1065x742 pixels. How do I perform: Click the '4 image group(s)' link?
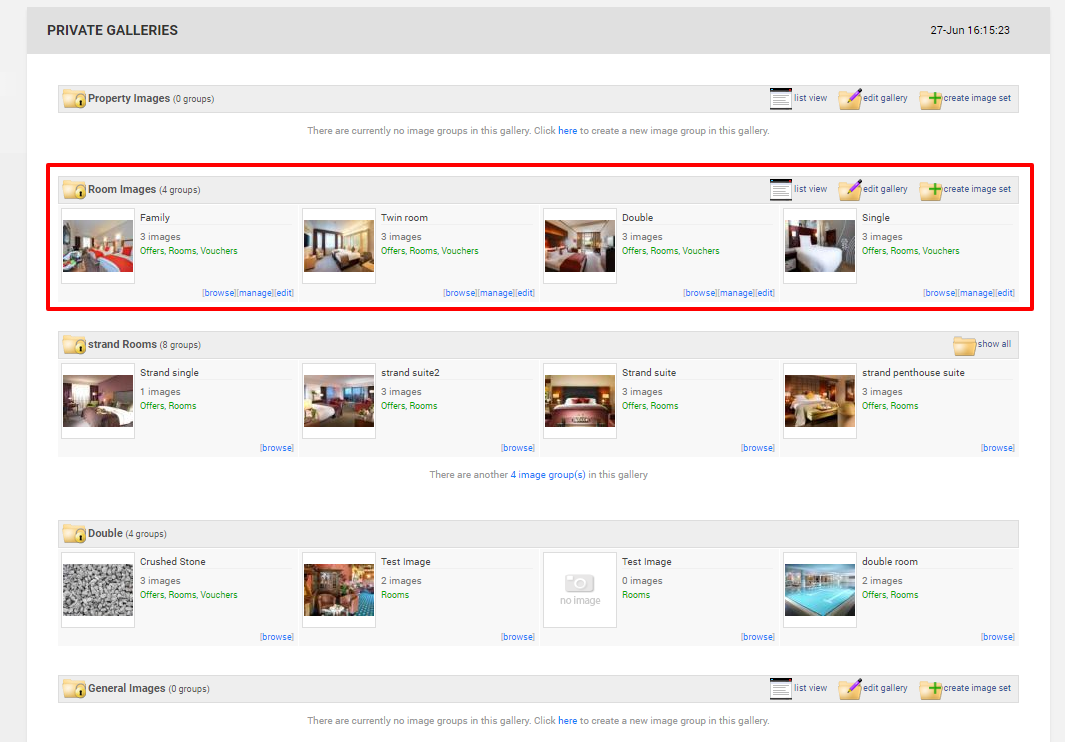click(x=548, y=475)
